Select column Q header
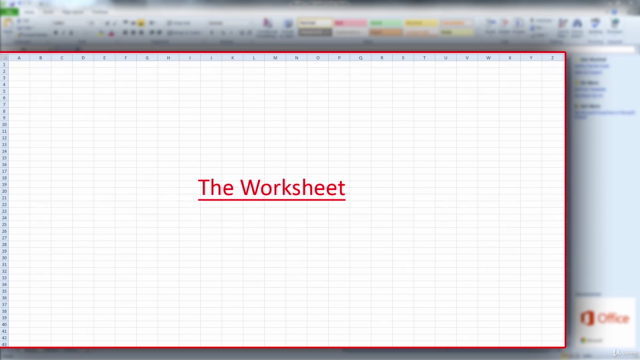Viewport: 640px width, 360px height. (x=360, y=58)
